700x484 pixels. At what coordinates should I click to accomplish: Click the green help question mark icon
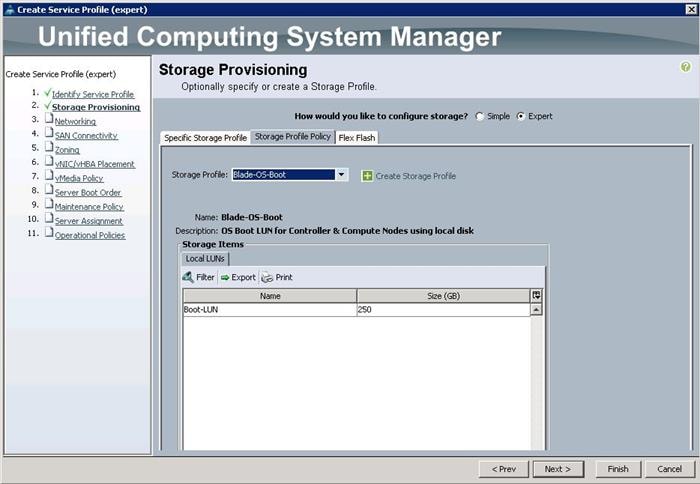tap(685, 67)
